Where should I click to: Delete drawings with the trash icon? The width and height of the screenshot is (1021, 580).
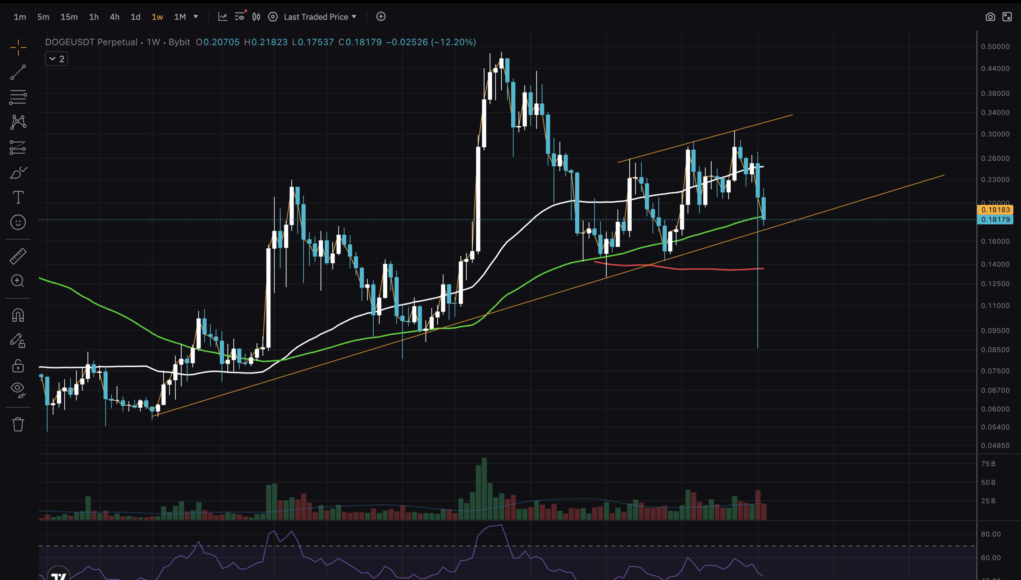pyautogui.click(x=18, y=424)
